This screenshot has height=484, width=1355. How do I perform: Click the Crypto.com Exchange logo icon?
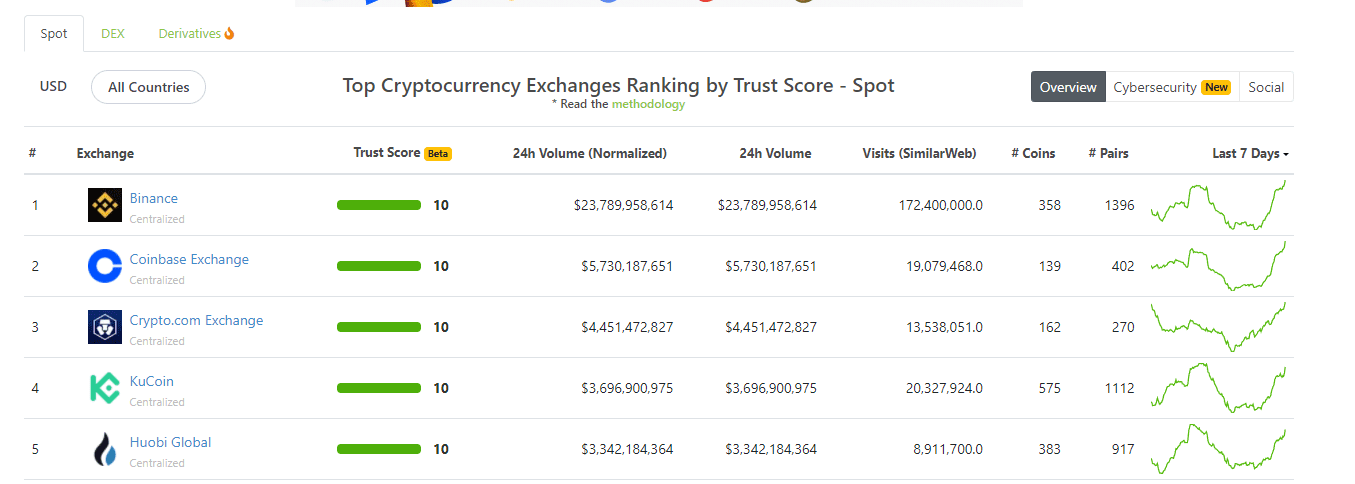coord(104,327)
